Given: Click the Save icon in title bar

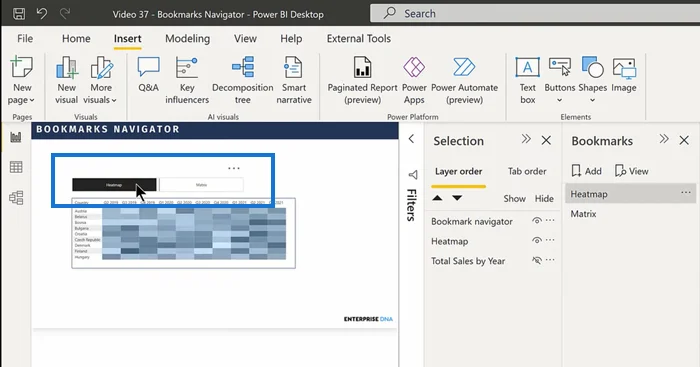Looking at the screenshot, I should tap(19, 13).
